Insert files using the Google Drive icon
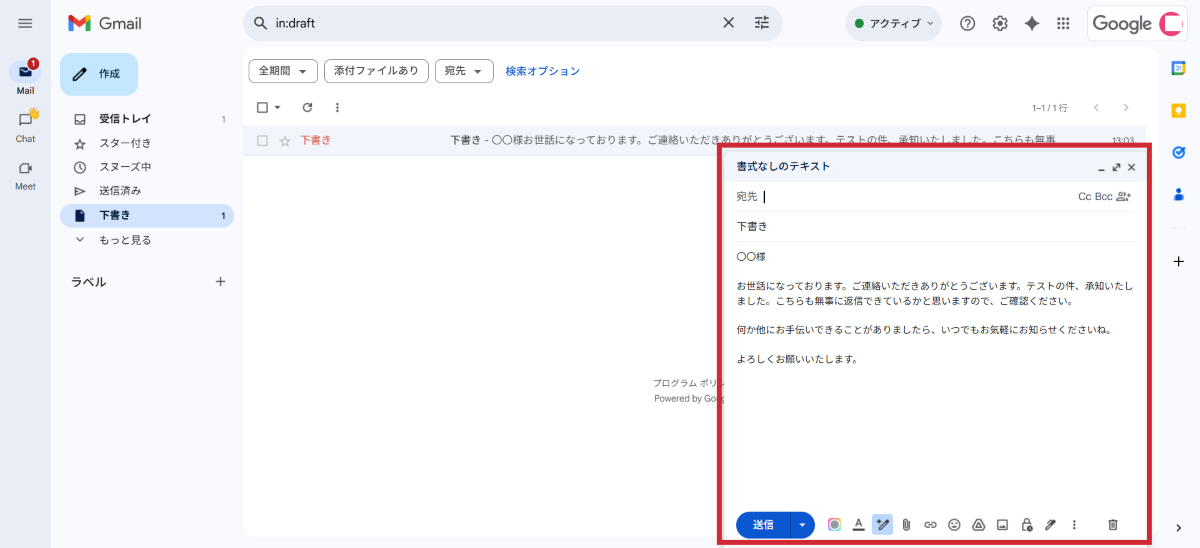This screenshot has width=1200, height=548. 978,525
